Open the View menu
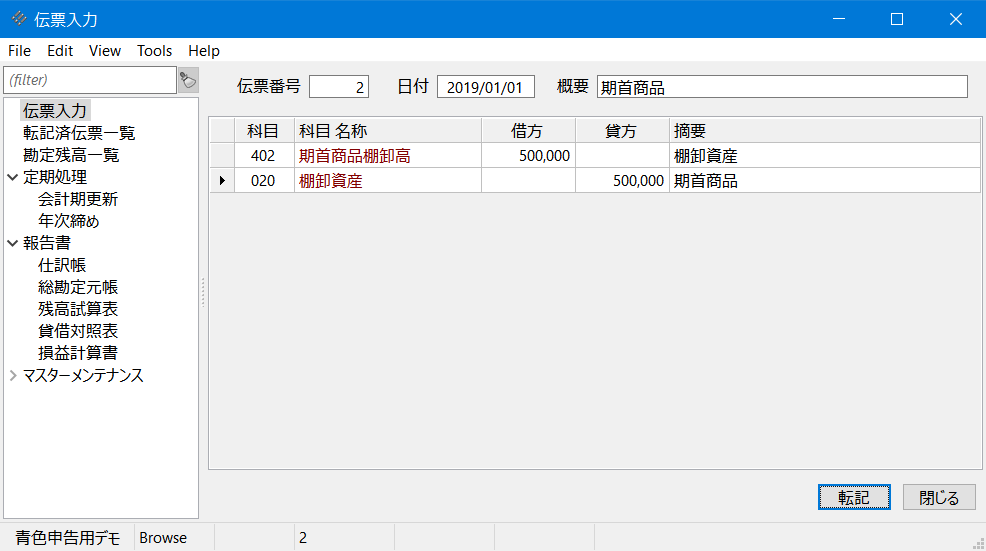Image resolution: width=986 pixels, height=551 pixels. (104, 51)
